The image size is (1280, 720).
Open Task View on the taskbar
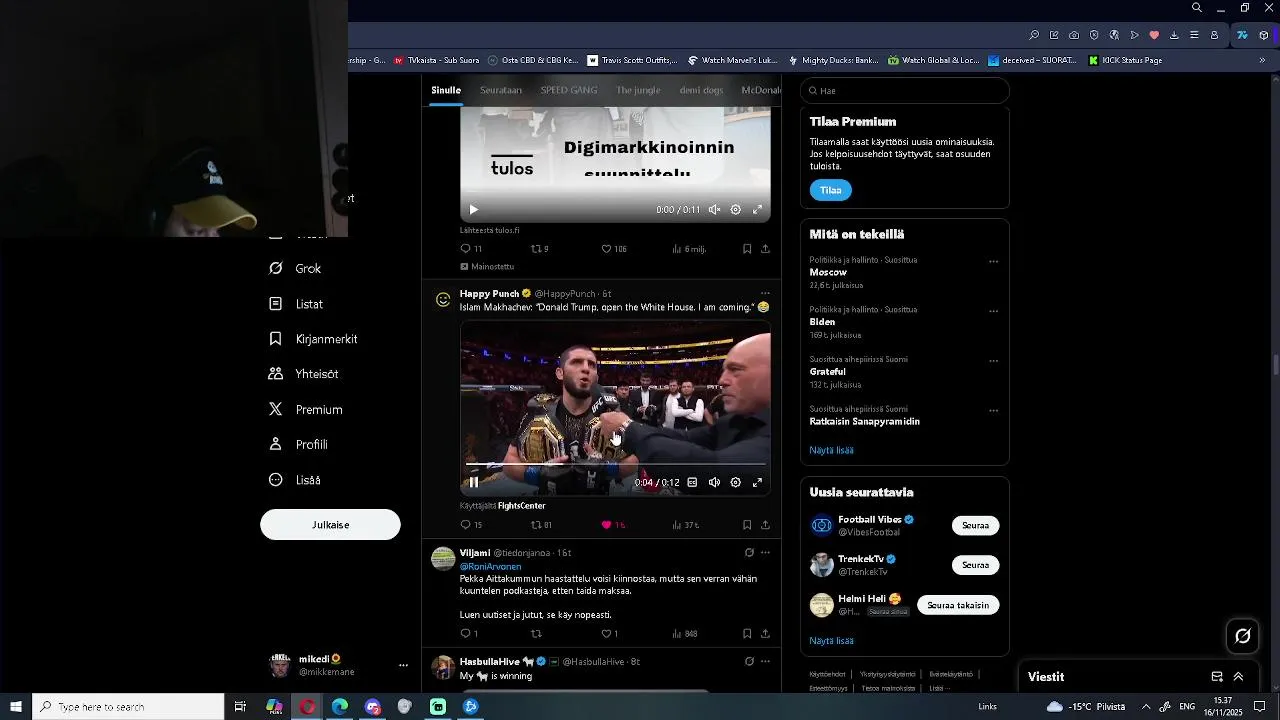(x=240, y=707)
